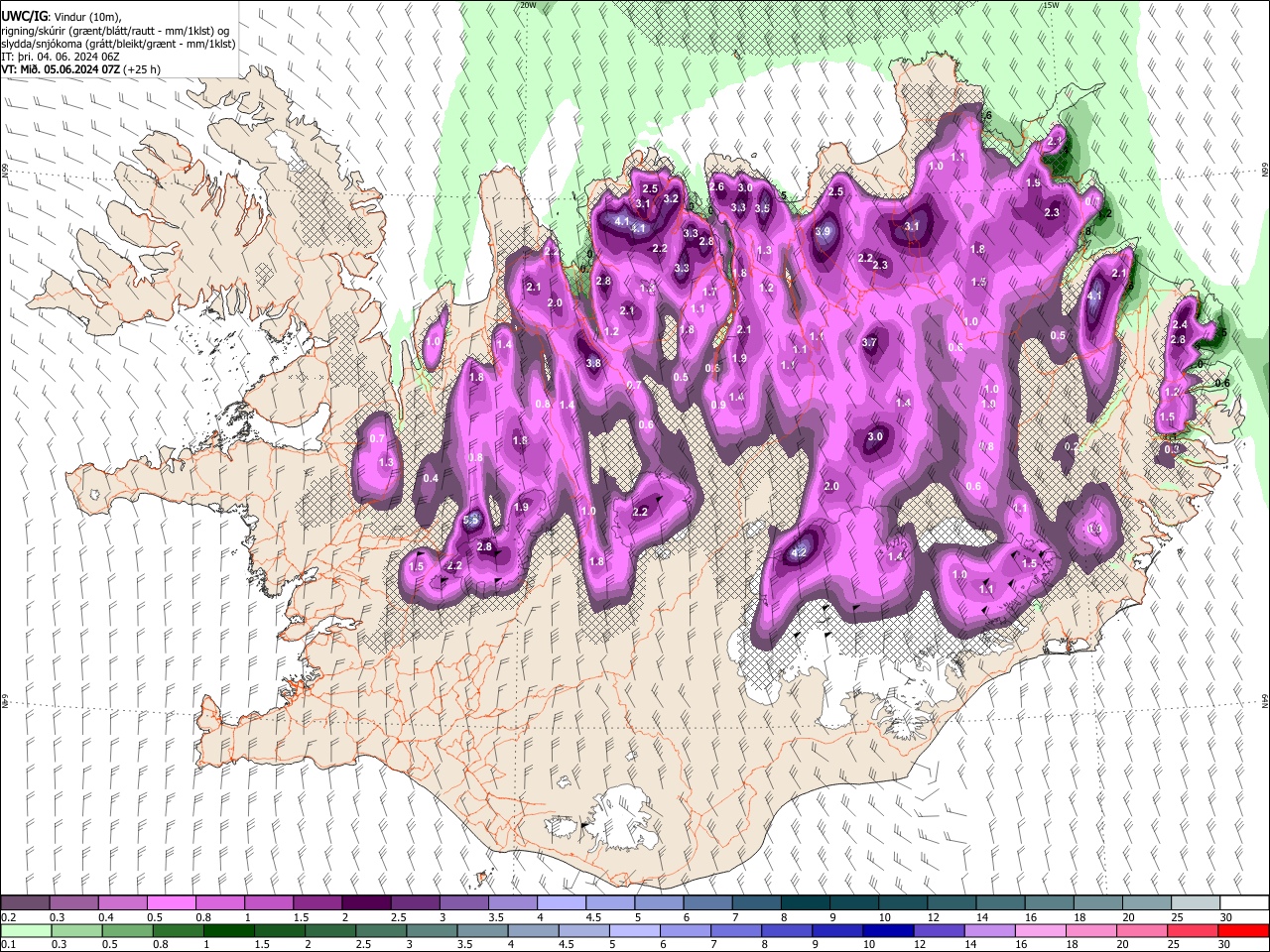Click the bold 'VT: Mið. 05.06.2024 07Z' line
The image size is (1270, 952).
[80, 69]
